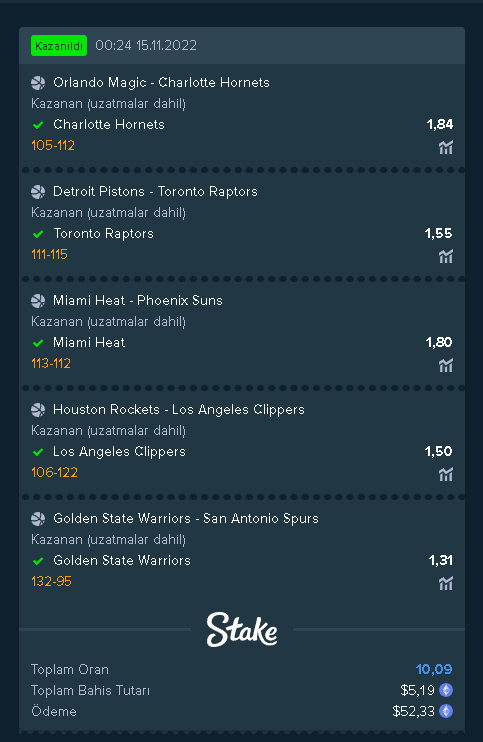Click green checkmark beside Los Angeles Clippers pick
Viewport: 483px width, 742px height.
click(x=38, y=452)
